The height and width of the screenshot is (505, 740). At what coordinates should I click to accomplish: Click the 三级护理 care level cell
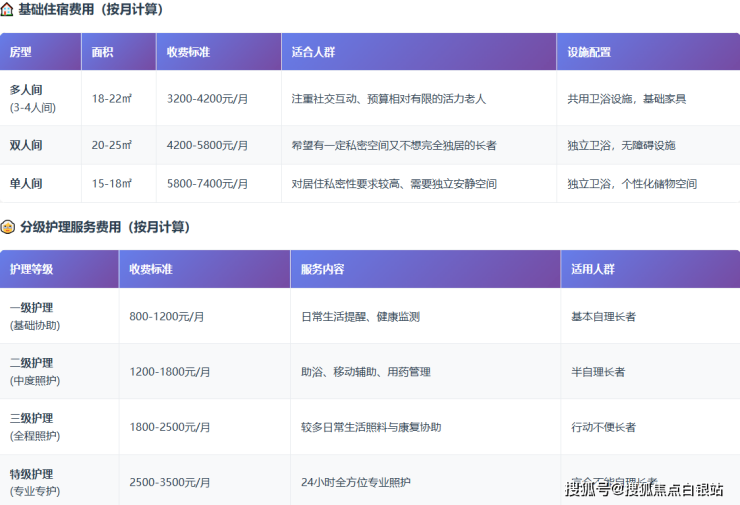point(31,418)
